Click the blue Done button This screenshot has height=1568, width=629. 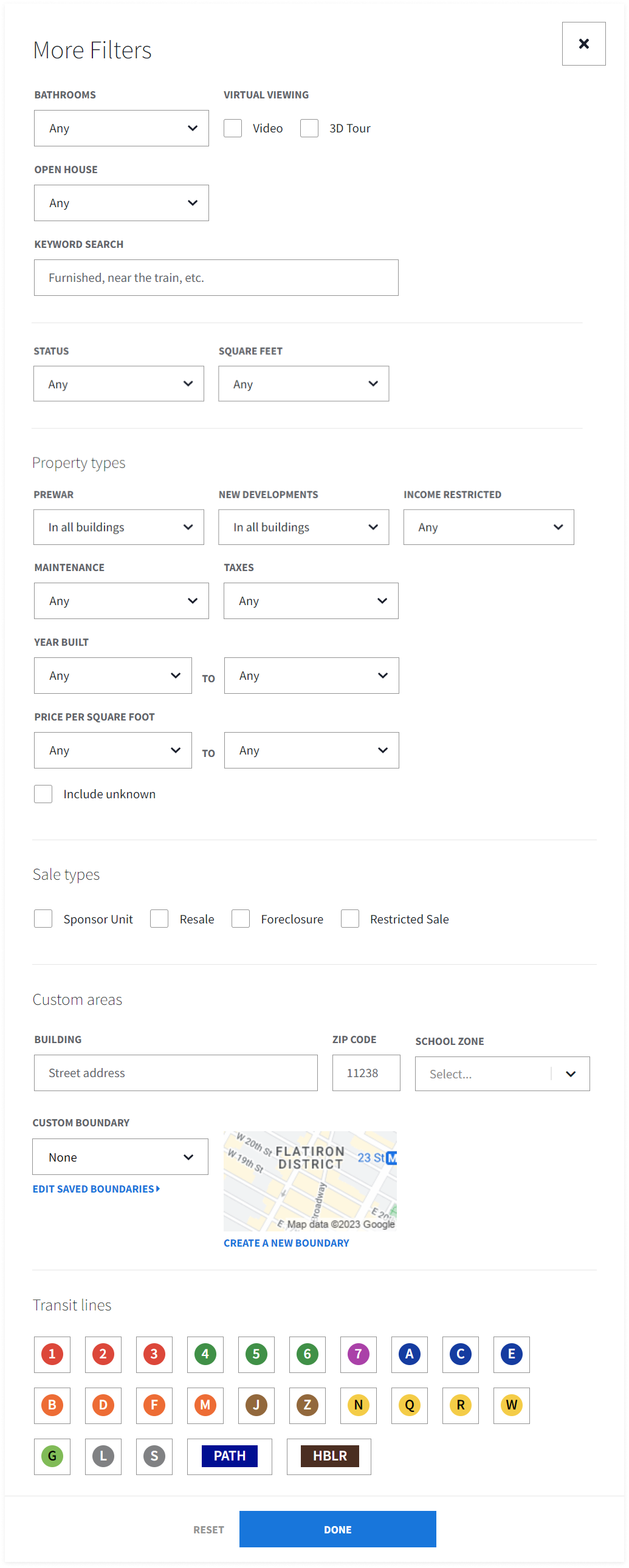(337, 1530)
